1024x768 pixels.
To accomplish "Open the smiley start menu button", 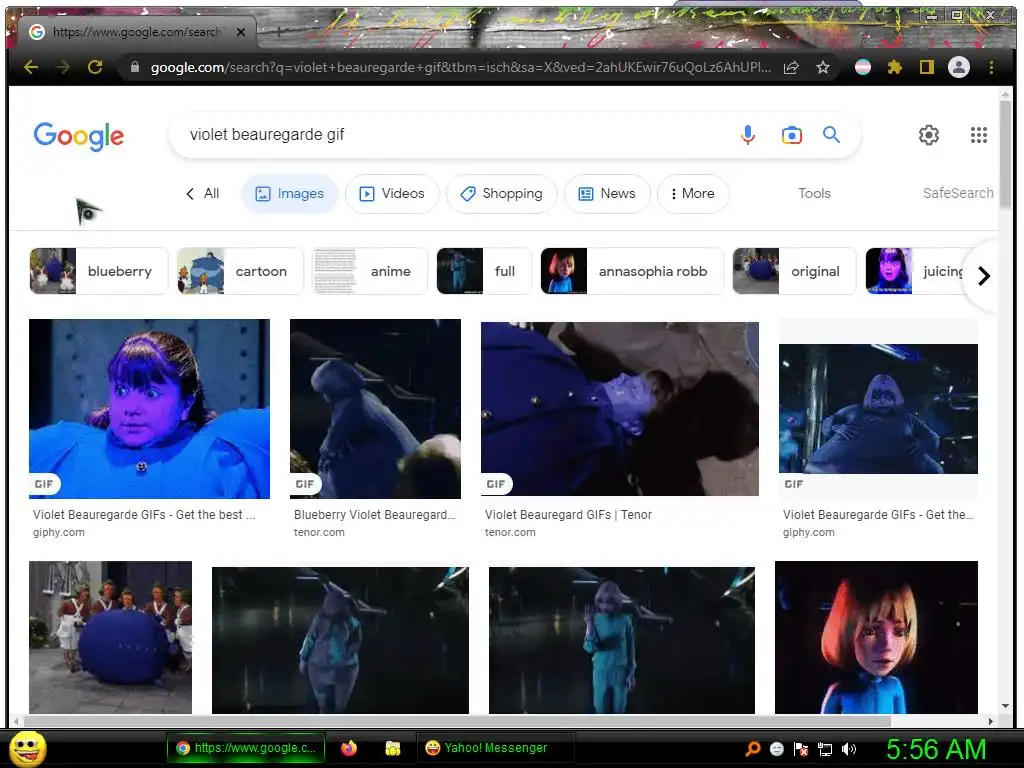I will point(27,748).
